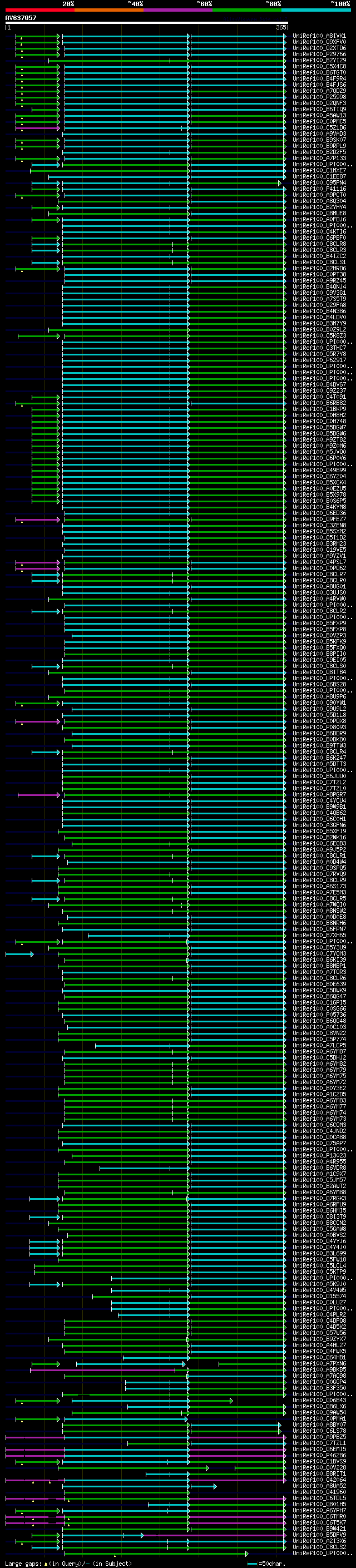Viewport: 356px width, 1568px height.
Task: Select the UniRef100_A9RZ45 label
Action: click(x=319, y=280)
